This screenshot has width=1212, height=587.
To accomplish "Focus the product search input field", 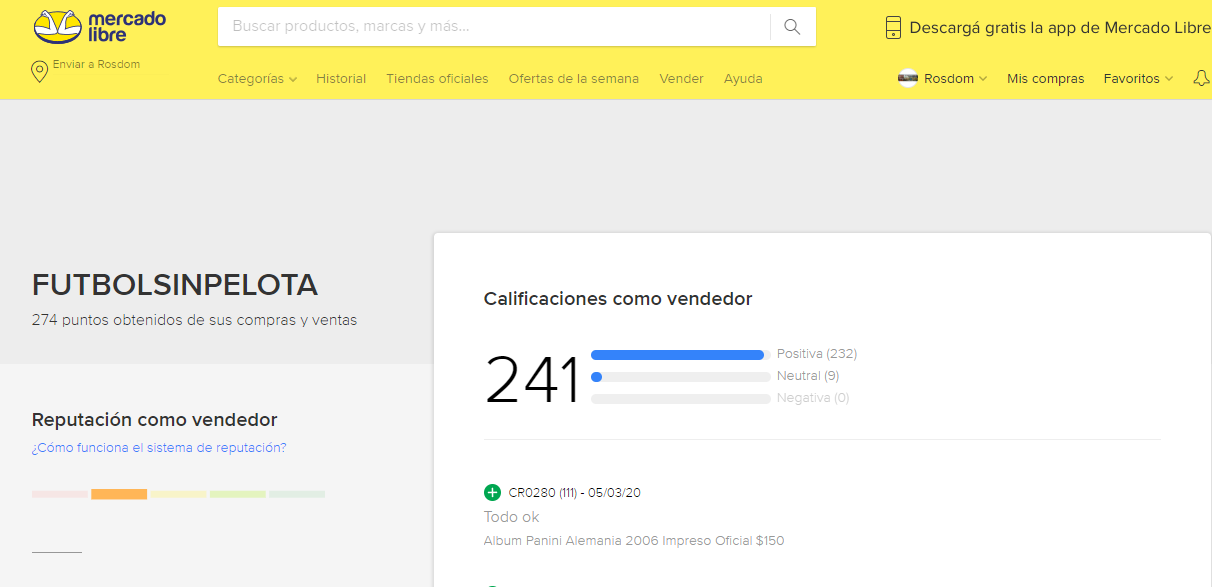I will click(494, 27).
